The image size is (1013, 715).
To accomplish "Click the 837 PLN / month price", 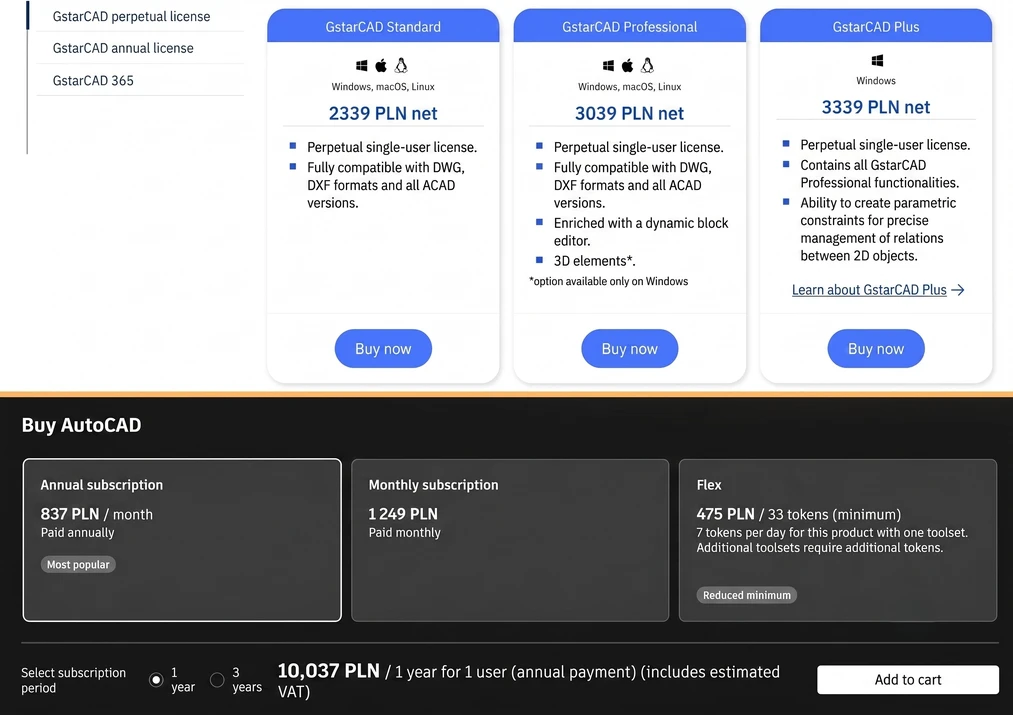I will point(97,514).
